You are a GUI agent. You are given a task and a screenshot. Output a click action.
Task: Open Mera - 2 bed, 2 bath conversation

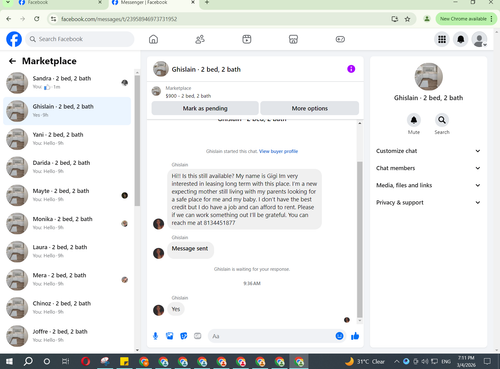[67, 280]
